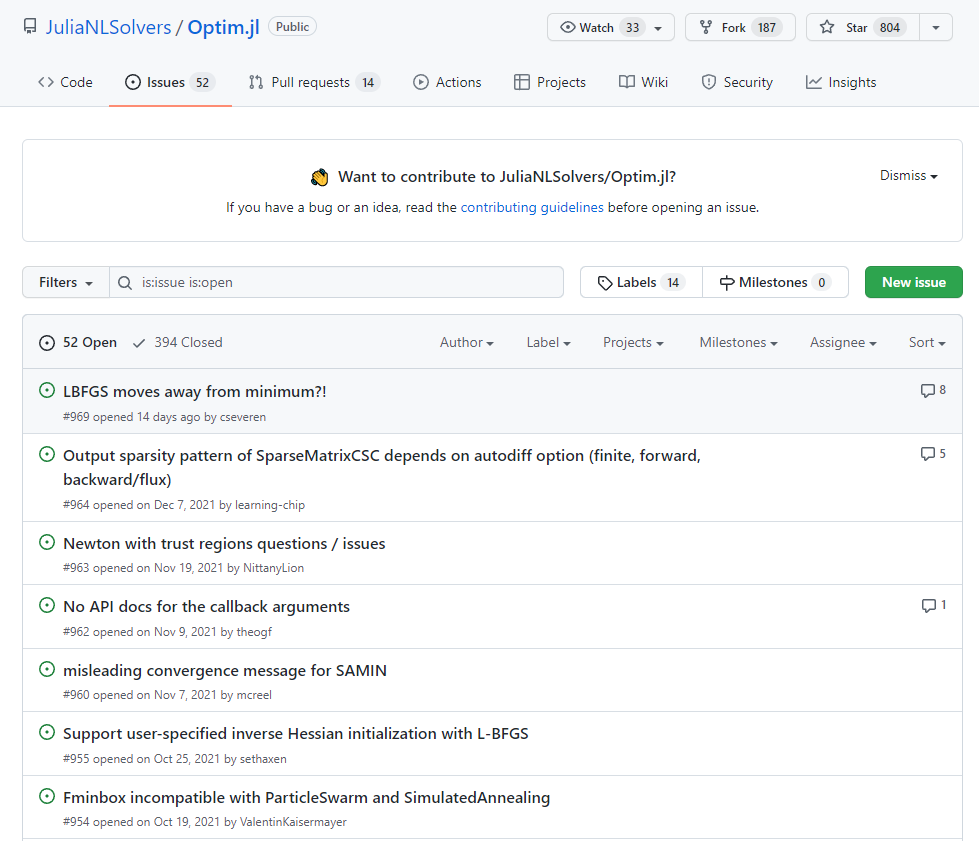Open the Labels list button

640,283
